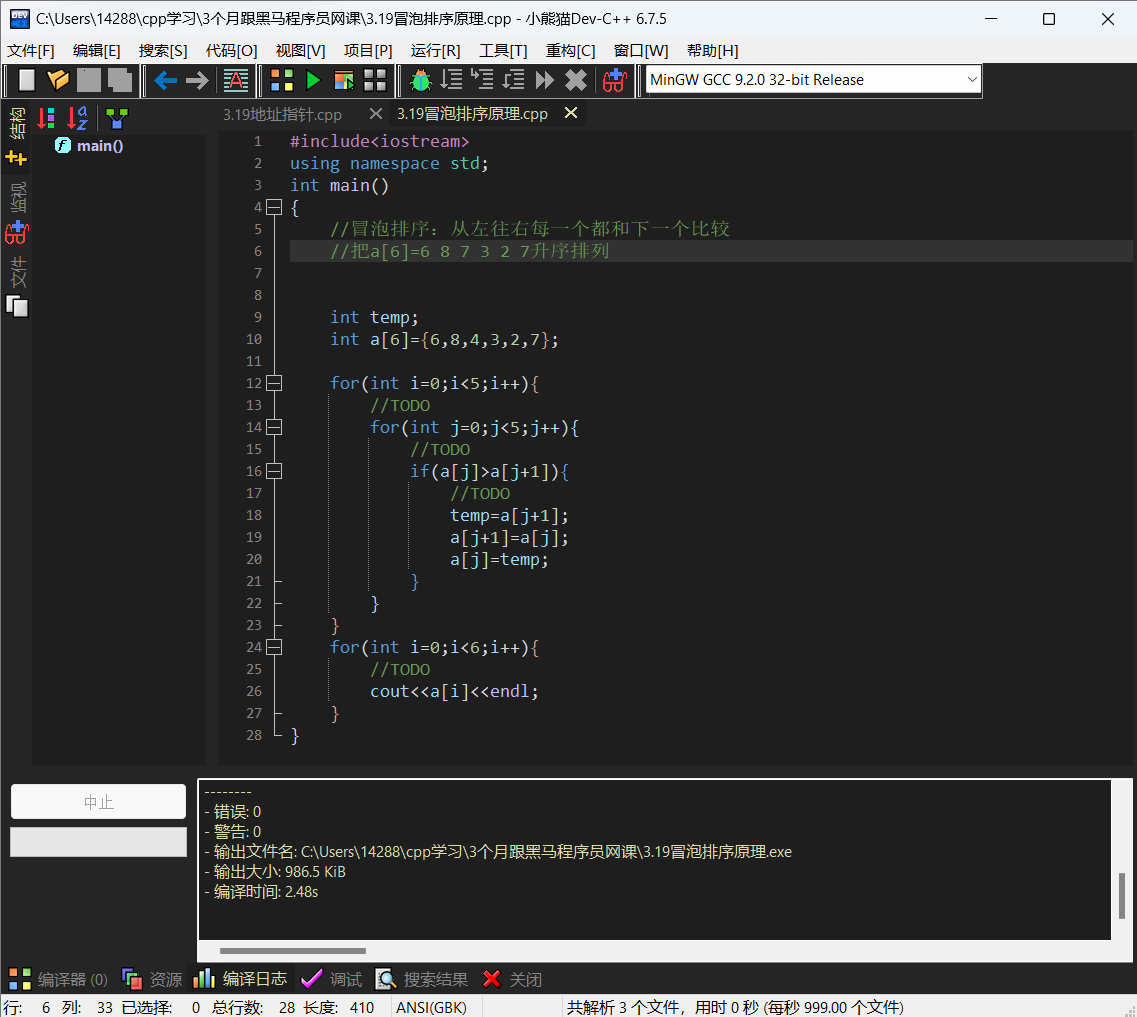1137x1017 pixels.
Task: Collapse outer for loop fold at line 12
Action: pos(274,383)
